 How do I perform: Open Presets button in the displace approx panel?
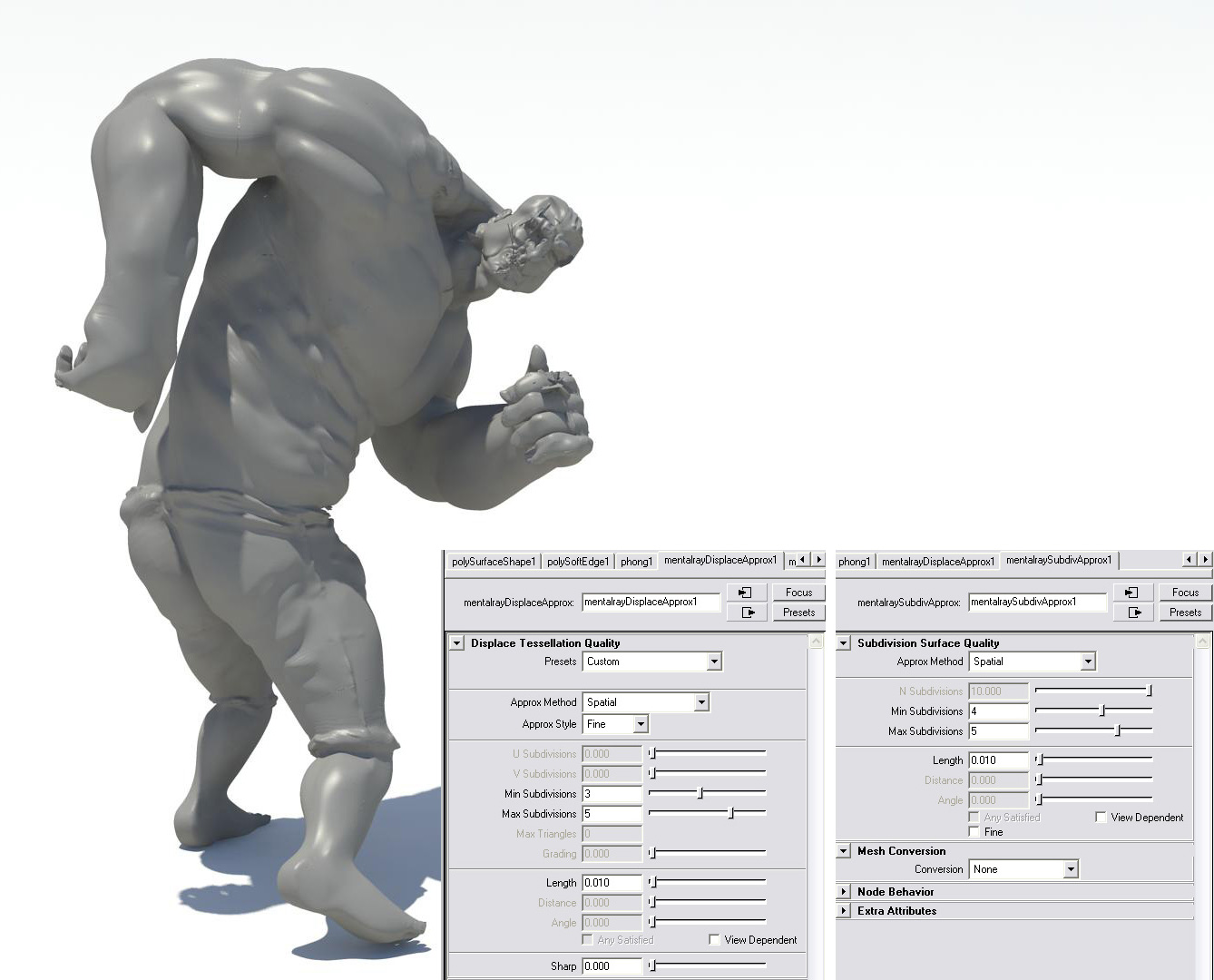(x=798, y=612)
